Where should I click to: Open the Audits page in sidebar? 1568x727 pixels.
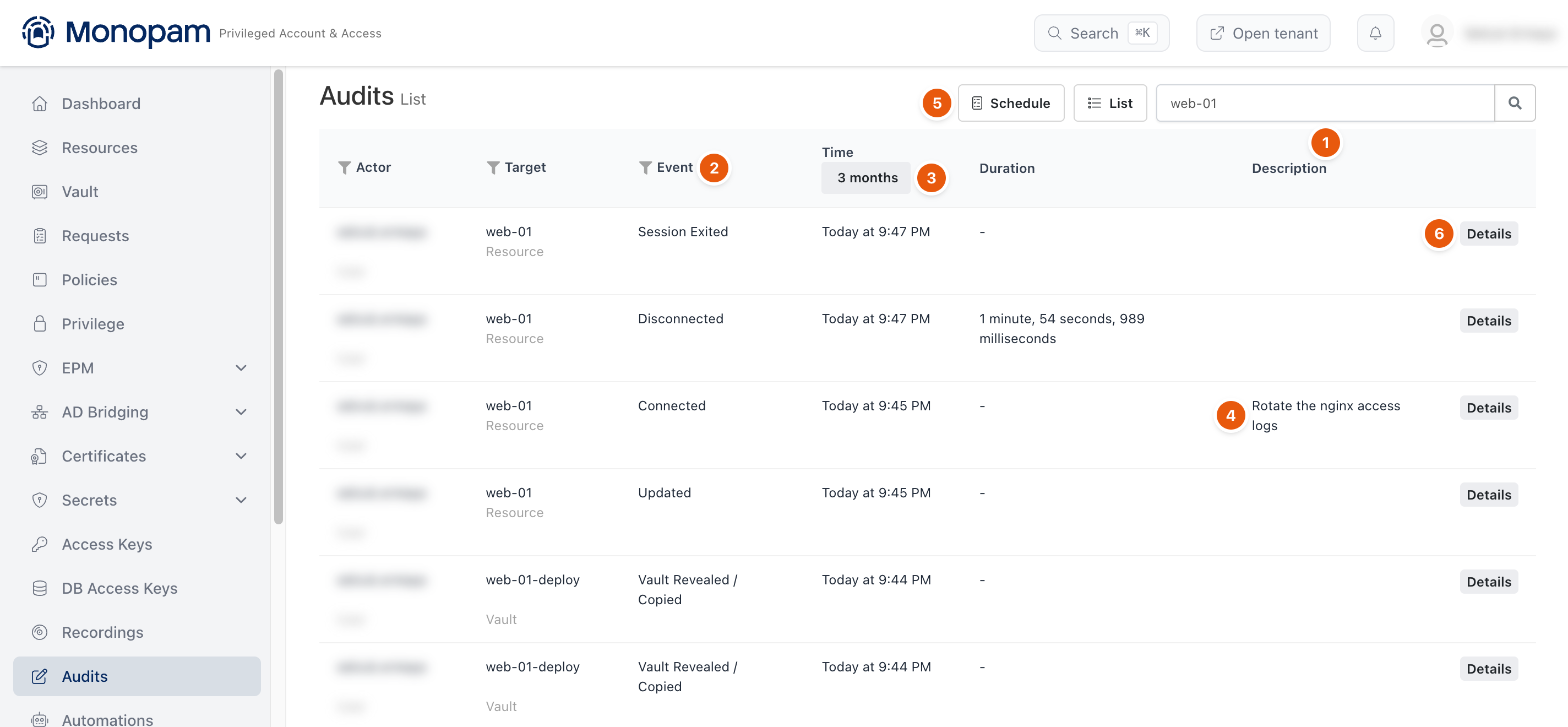coord(137,676)
